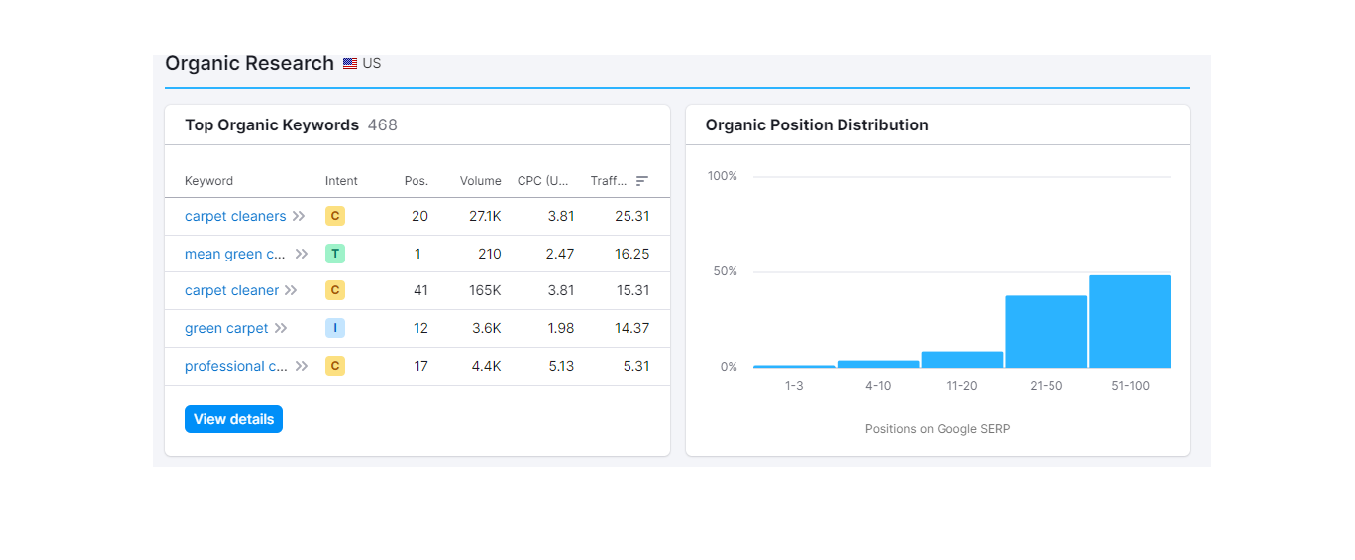Open 'green carpet' keyword link
1355x560 pixels.
tap(226, 328)
